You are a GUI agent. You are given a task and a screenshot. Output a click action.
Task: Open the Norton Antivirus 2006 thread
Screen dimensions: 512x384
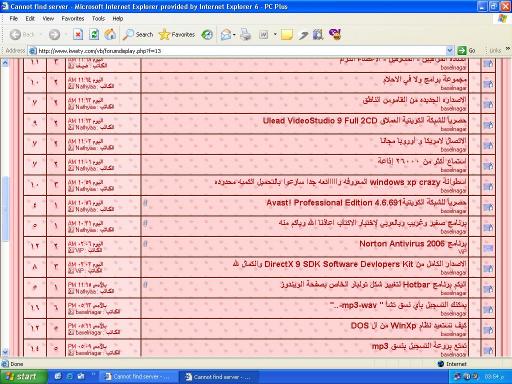click(x=413, y=244)
